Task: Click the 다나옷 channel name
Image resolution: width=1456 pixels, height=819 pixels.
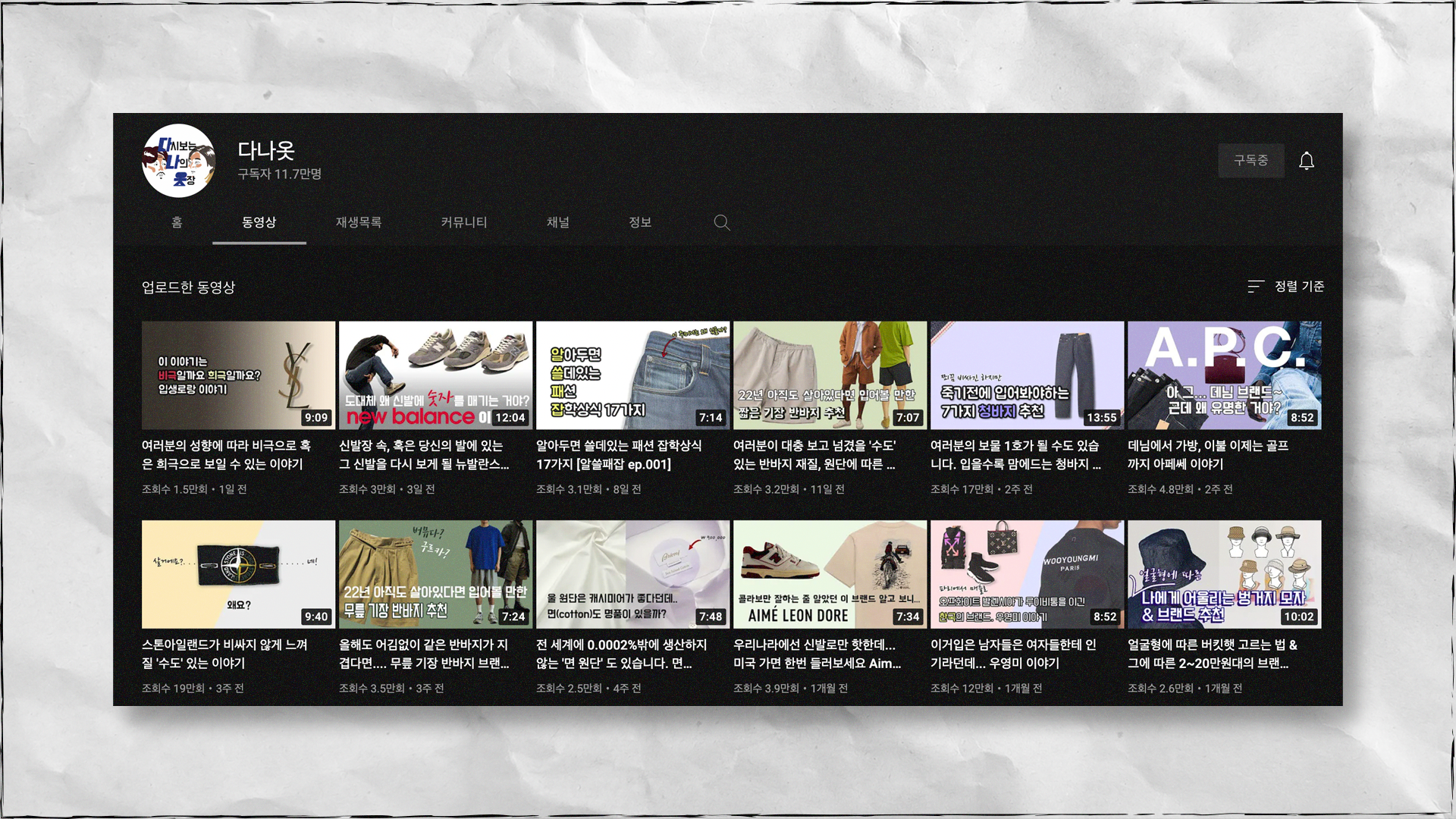Action: 266,150
